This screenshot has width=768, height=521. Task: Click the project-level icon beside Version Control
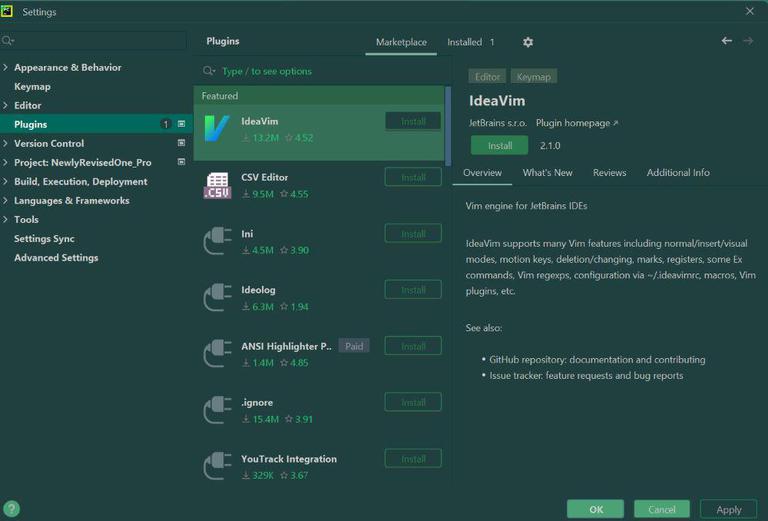pos(181,143)
